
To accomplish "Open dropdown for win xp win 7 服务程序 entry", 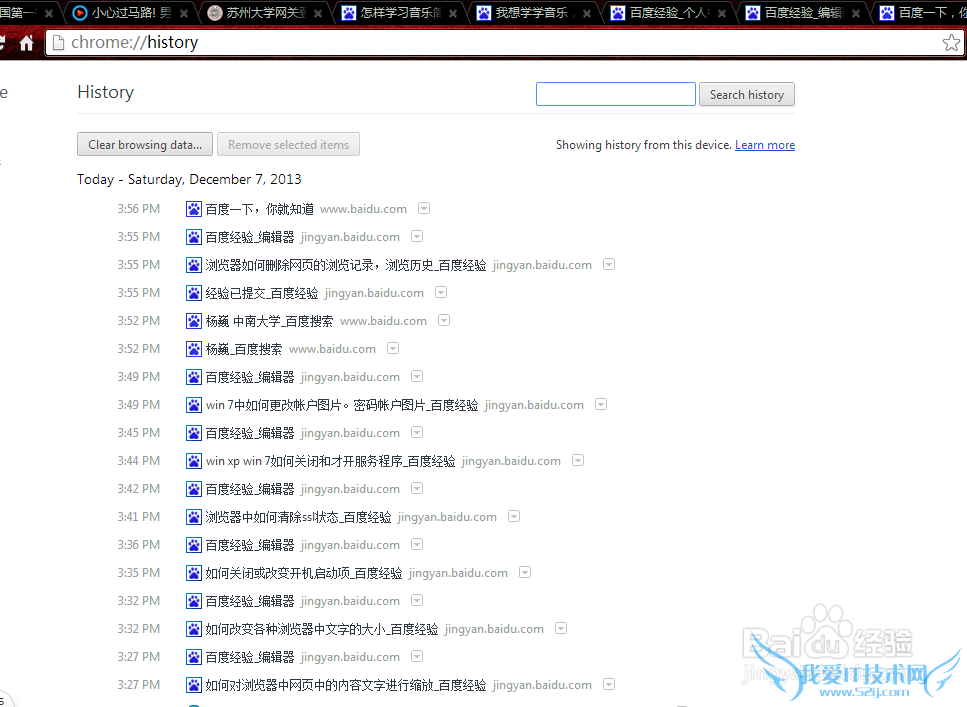I will (x=578, y=460).
